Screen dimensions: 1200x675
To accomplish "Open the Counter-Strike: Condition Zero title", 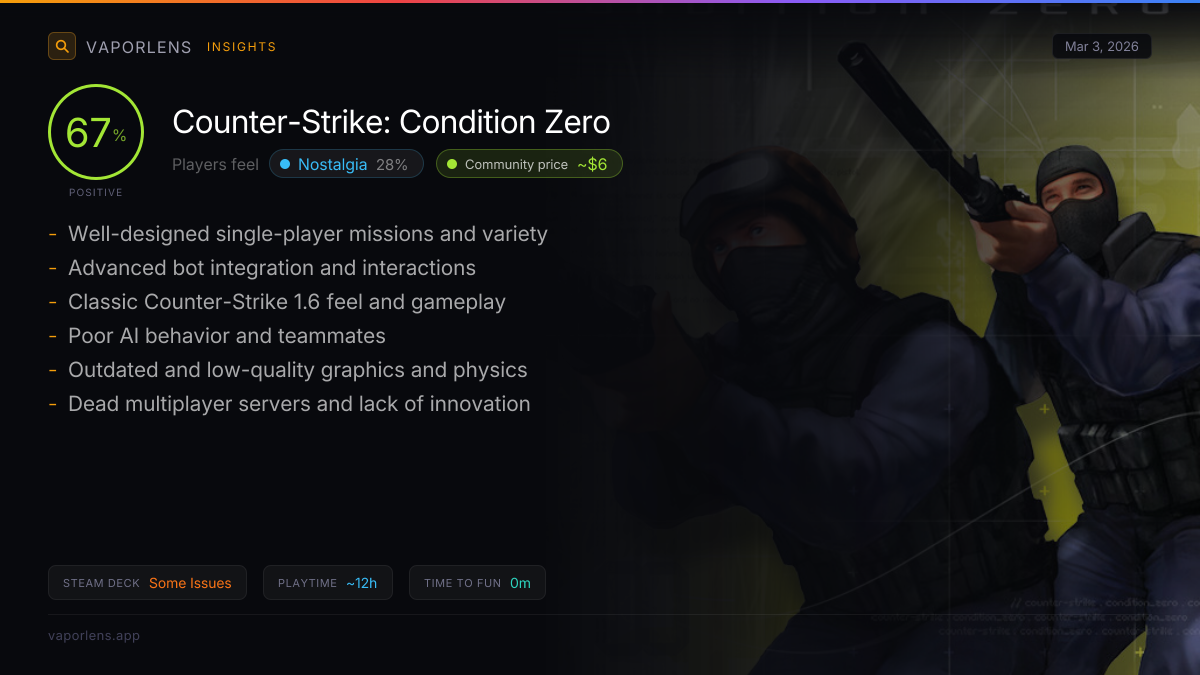I will pos(391,122).
